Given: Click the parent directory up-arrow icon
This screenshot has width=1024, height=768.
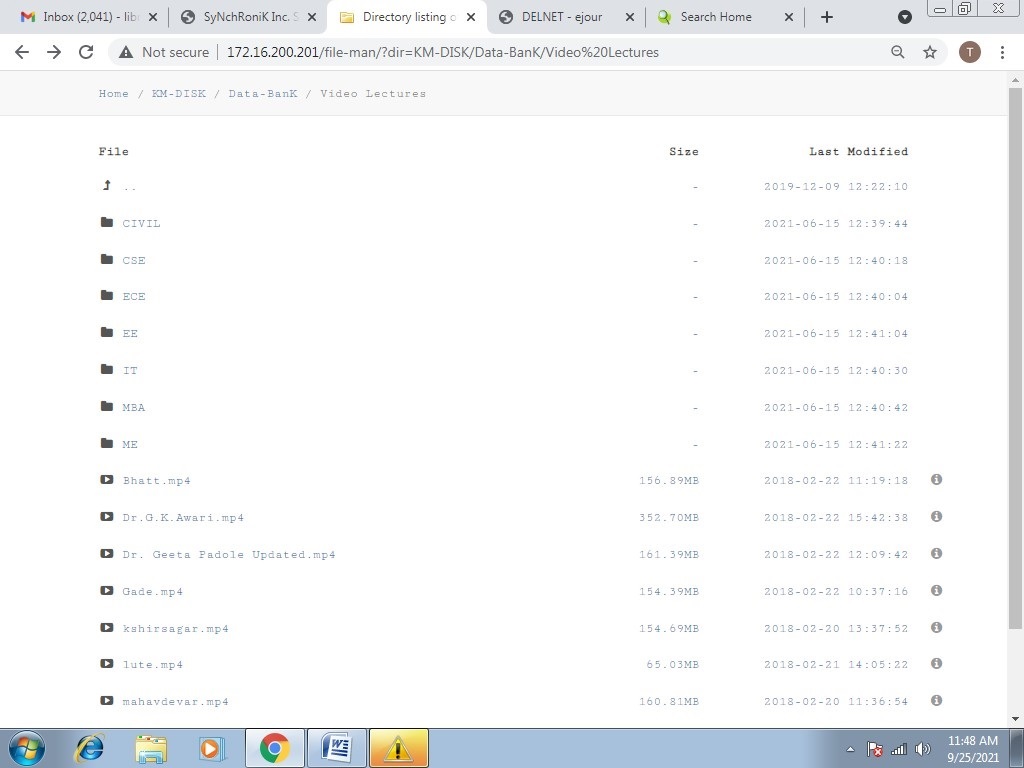Looking at the screenshot, I should pos(107,185).
